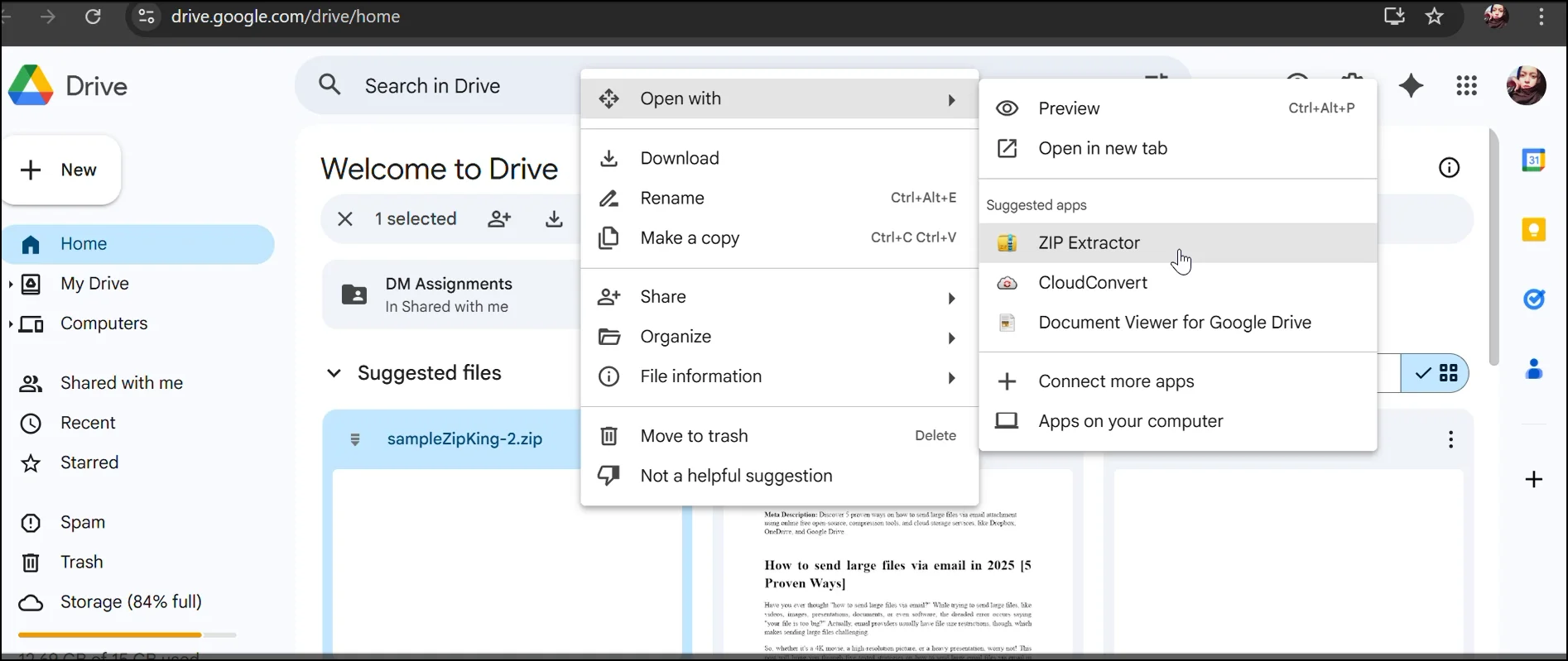Open the Starred section
Screen dimensions: 1568x661
pyautogui.click(x=89, y=462)
